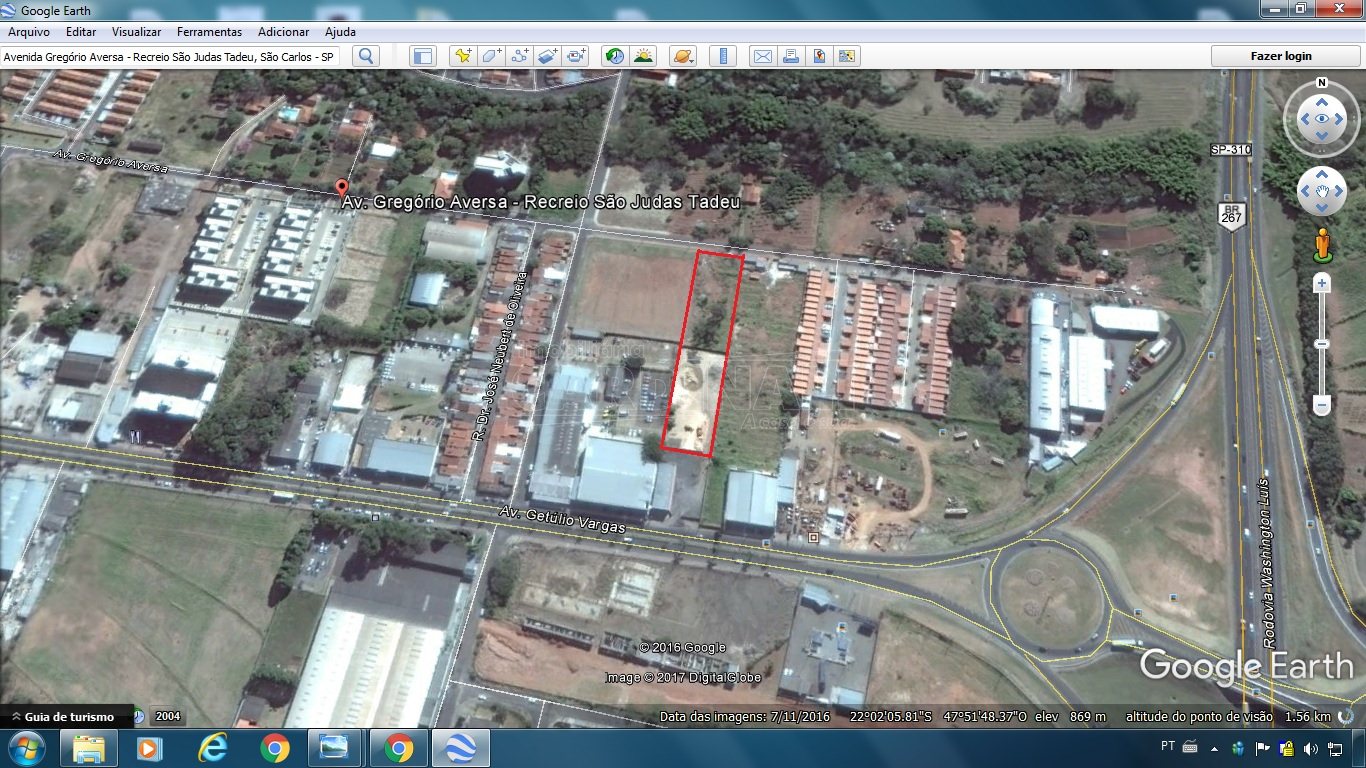Toggle historical imagery clock

pyautogui.click(x=615, y=56)
